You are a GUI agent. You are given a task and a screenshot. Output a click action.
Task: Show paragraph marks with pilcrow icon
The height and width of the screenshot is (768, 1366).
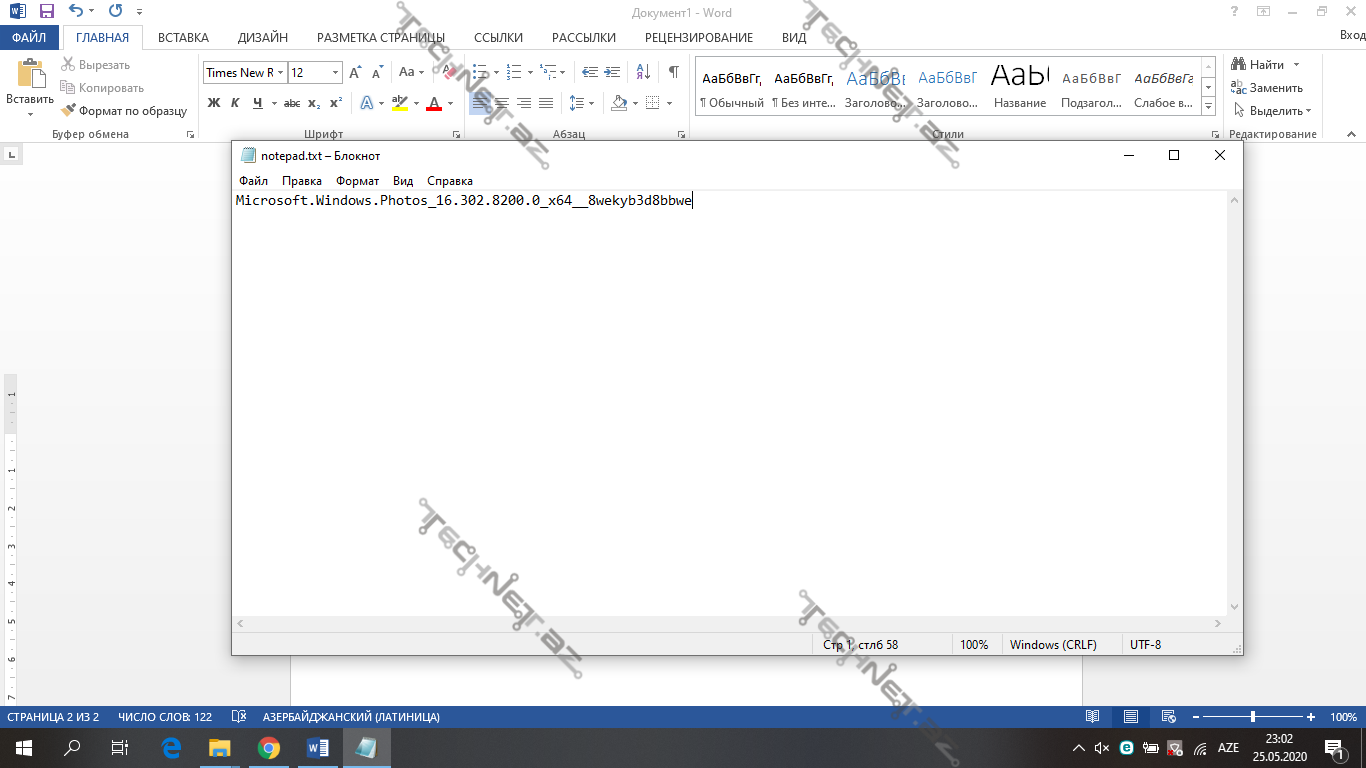click(x=673, y=72)
